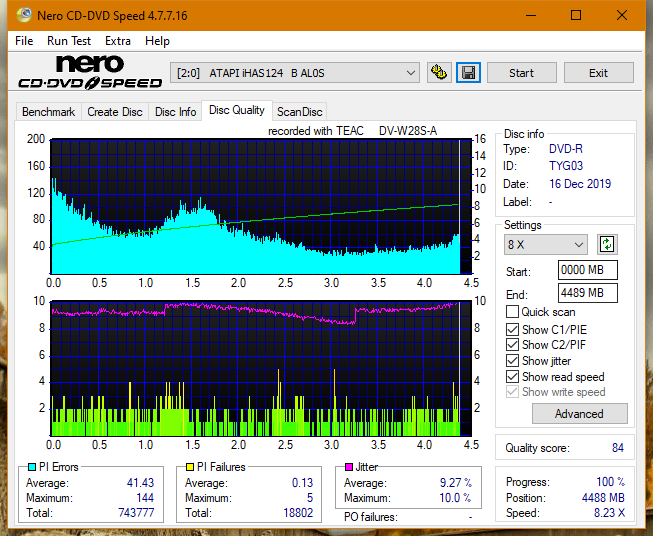Open the Extra menu
Image resolution: width=653 pixels, height=536 pixels.
click(118, 41)
